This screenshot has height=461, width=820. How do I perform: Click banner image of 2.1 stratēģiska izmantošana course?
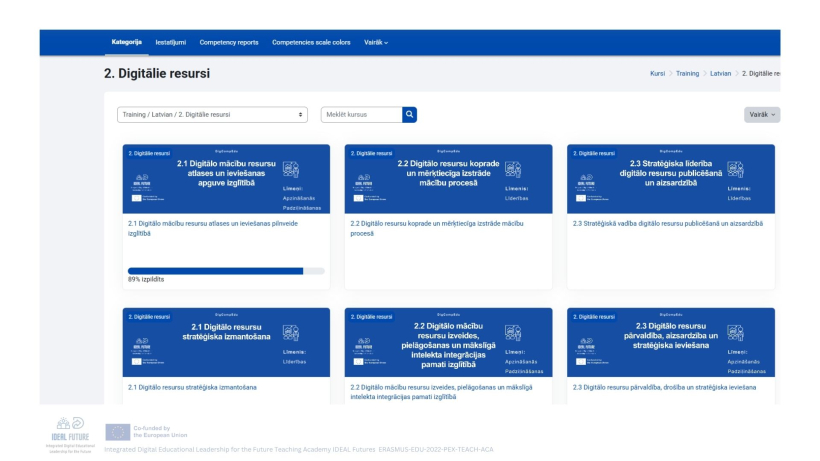point(226,342)
